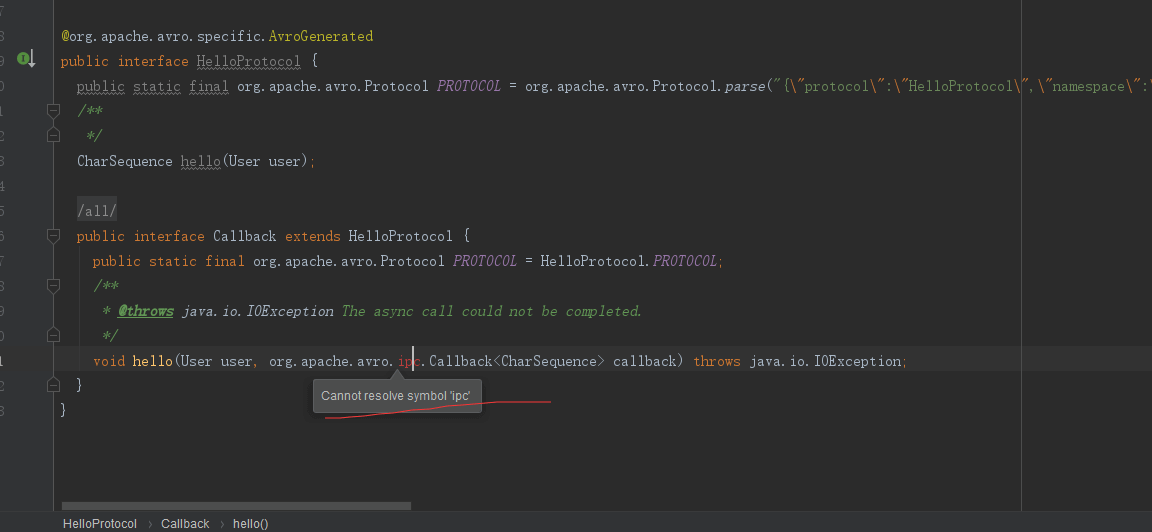Click fold end marker of first Javadoc comment
The height and width of the screenshot is (532, 1152).
pos(53,135)
